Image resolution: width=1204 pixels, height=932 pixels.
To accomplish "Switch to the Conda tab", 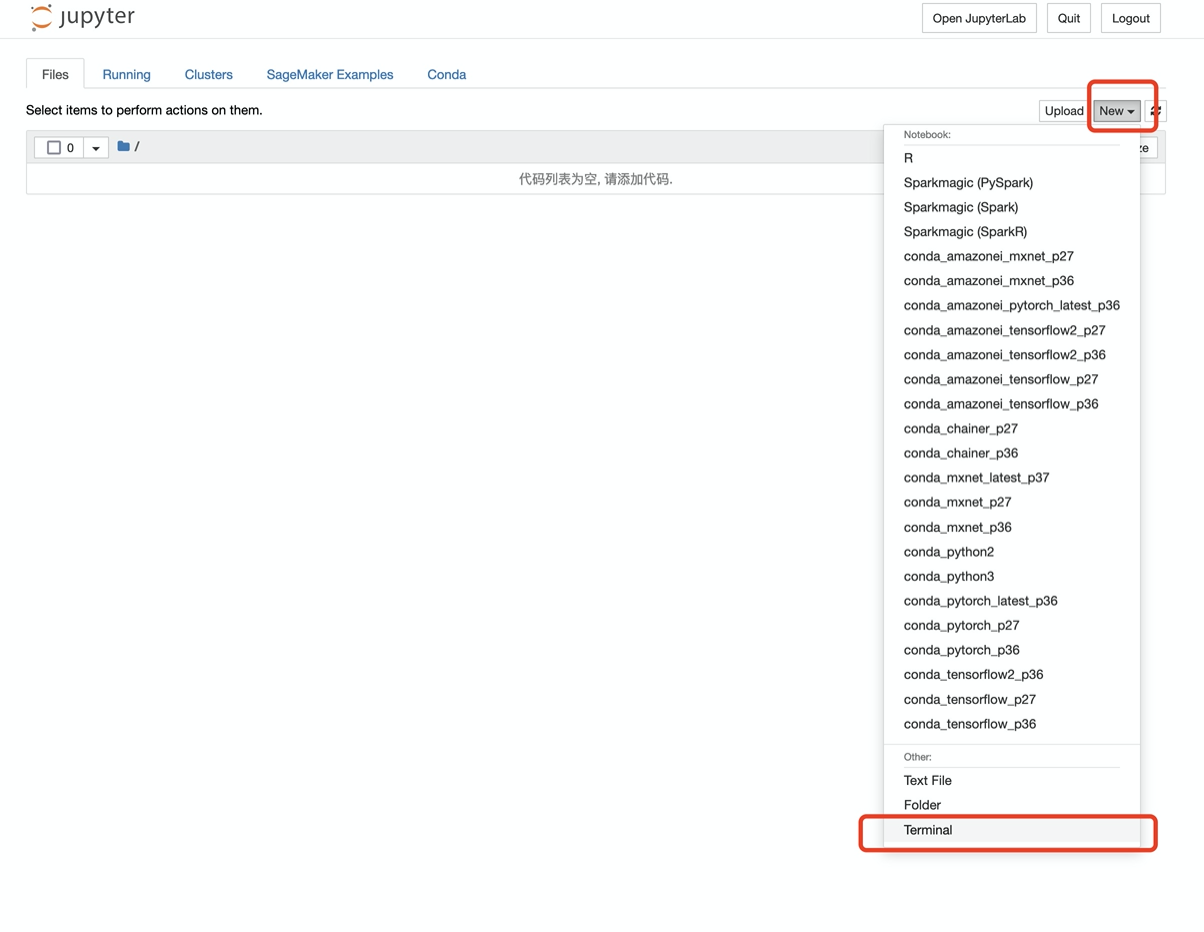I will point(446,74).
